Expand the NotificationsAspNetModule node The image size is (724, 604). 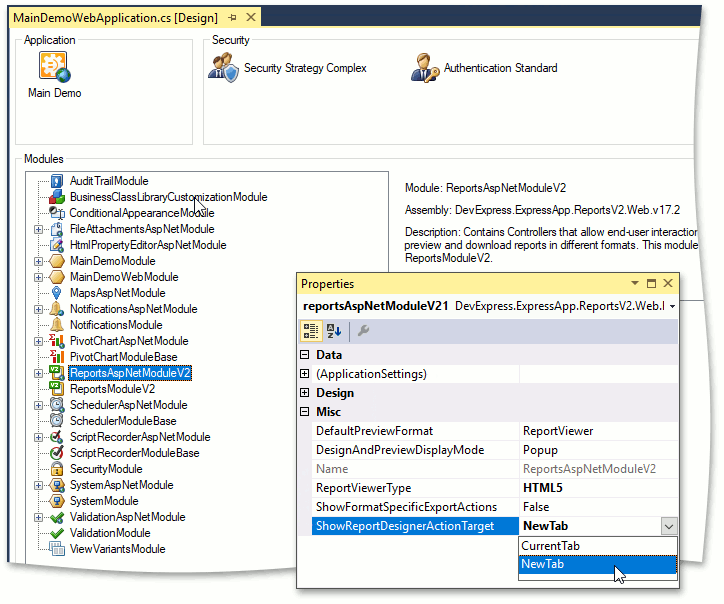pos(38,309)
